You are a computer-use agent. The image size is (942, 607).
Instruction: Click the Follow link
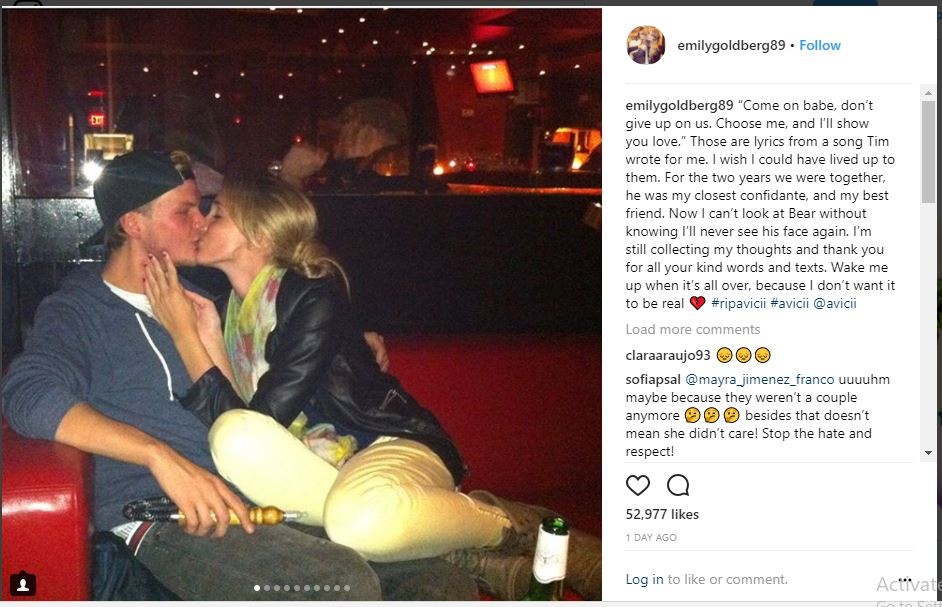[819, 45]
